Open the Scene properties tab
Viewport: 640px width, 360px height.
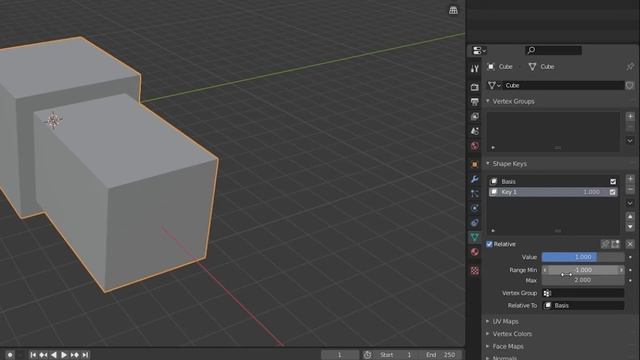[474, 131]
